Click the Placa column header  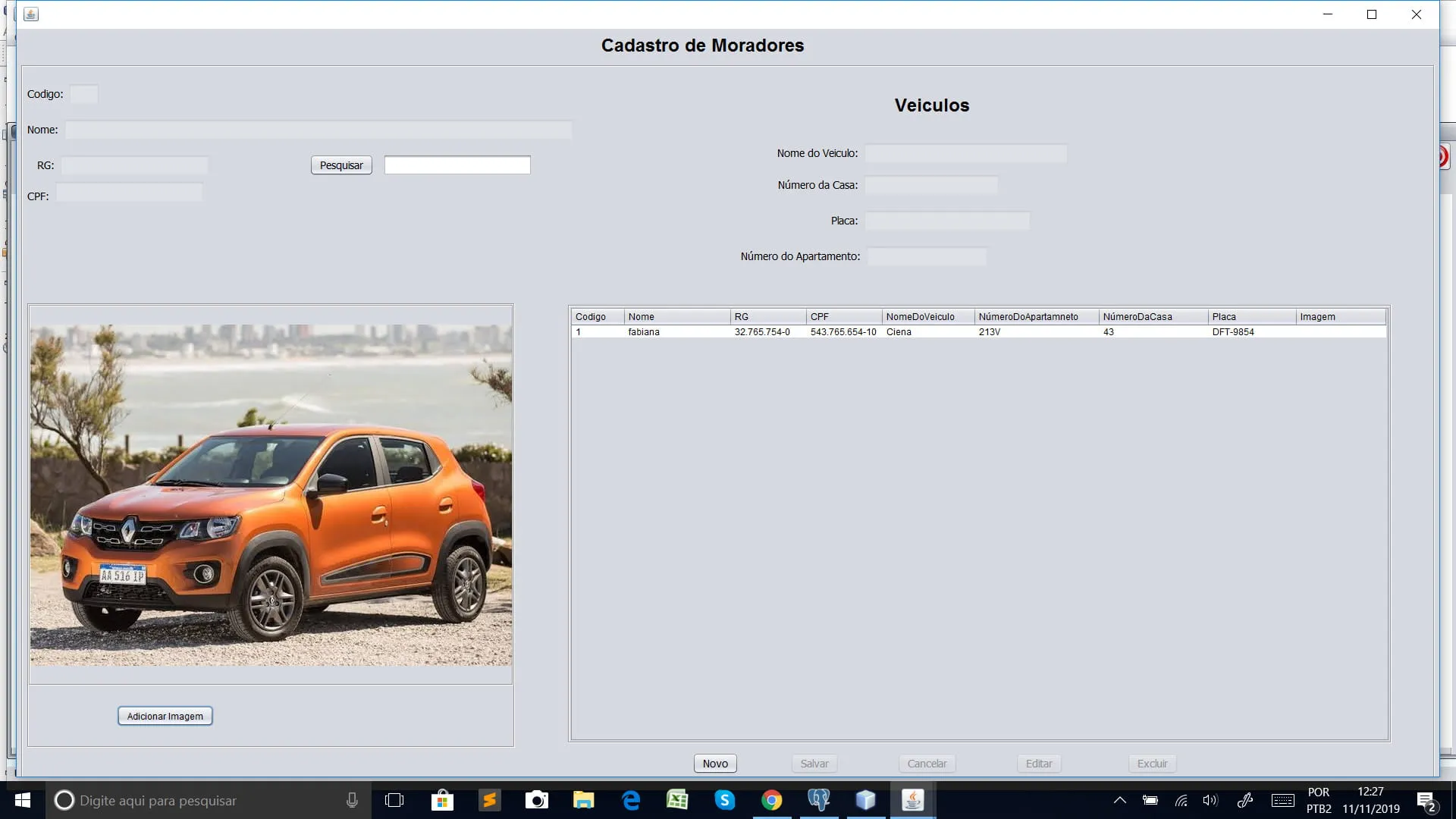(x=1251, y=317)
